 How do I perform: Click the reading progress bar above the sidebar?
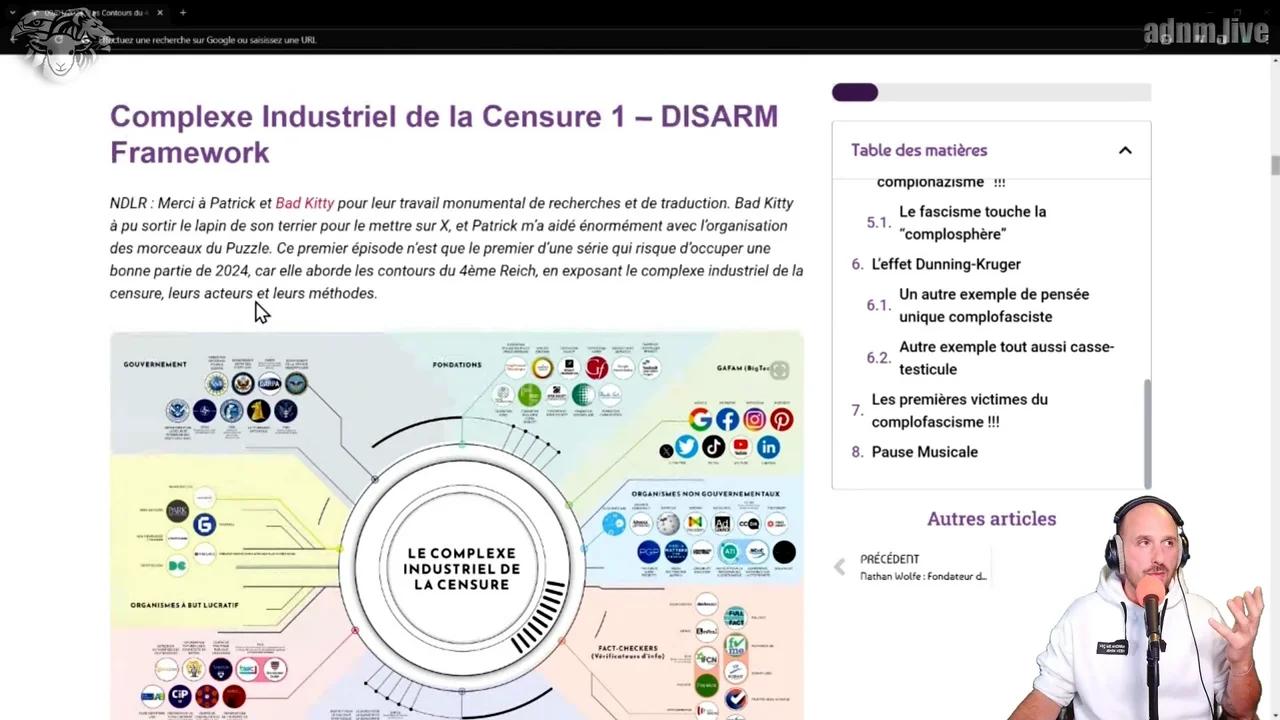990,92
